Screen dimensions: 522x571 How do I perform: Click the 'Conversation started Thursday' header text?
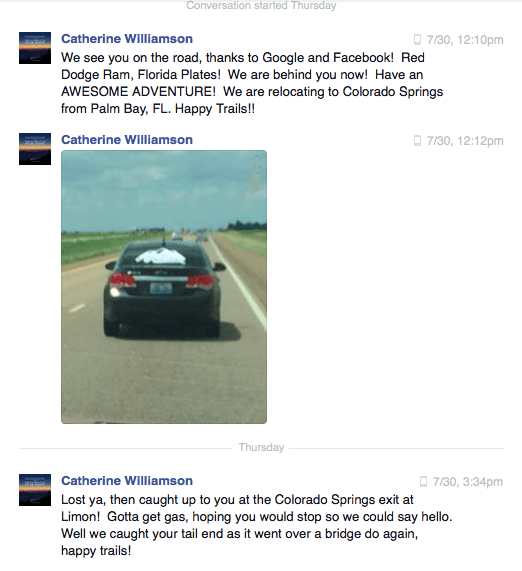coord(261,5)
